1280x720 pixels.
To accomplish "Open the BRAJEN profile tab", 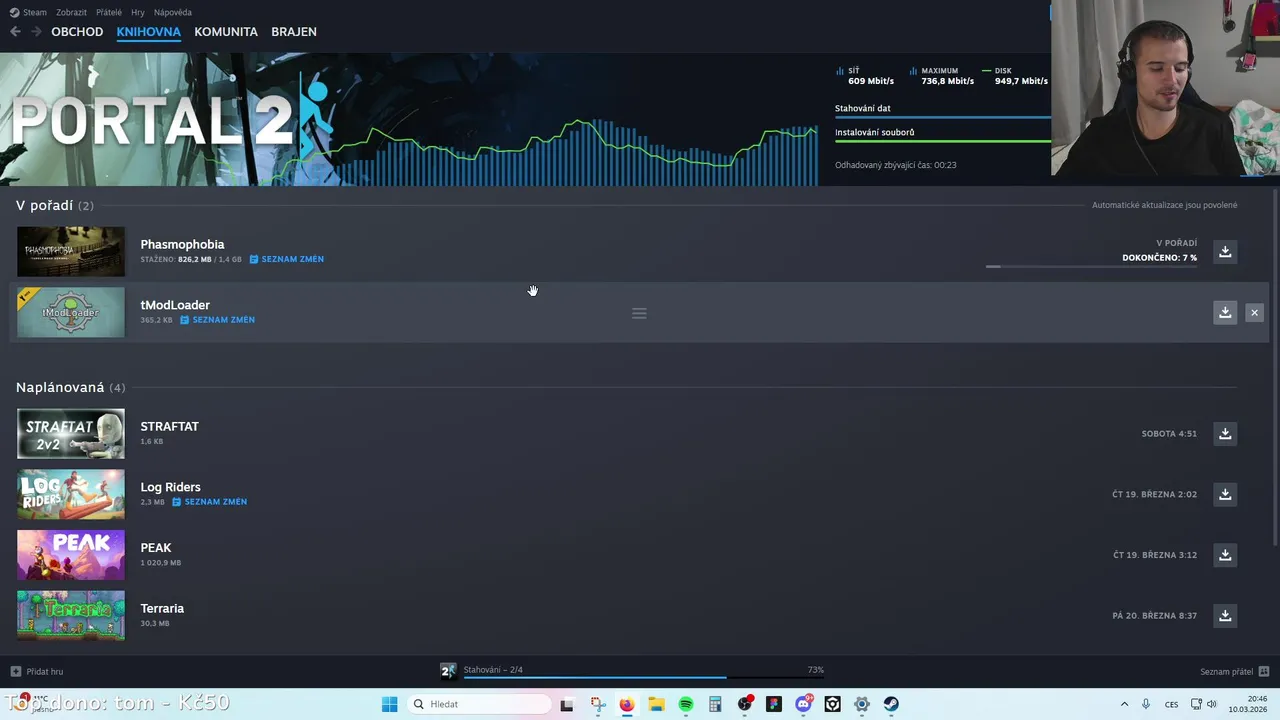I will pyautogui.click(x=294, y=32).
